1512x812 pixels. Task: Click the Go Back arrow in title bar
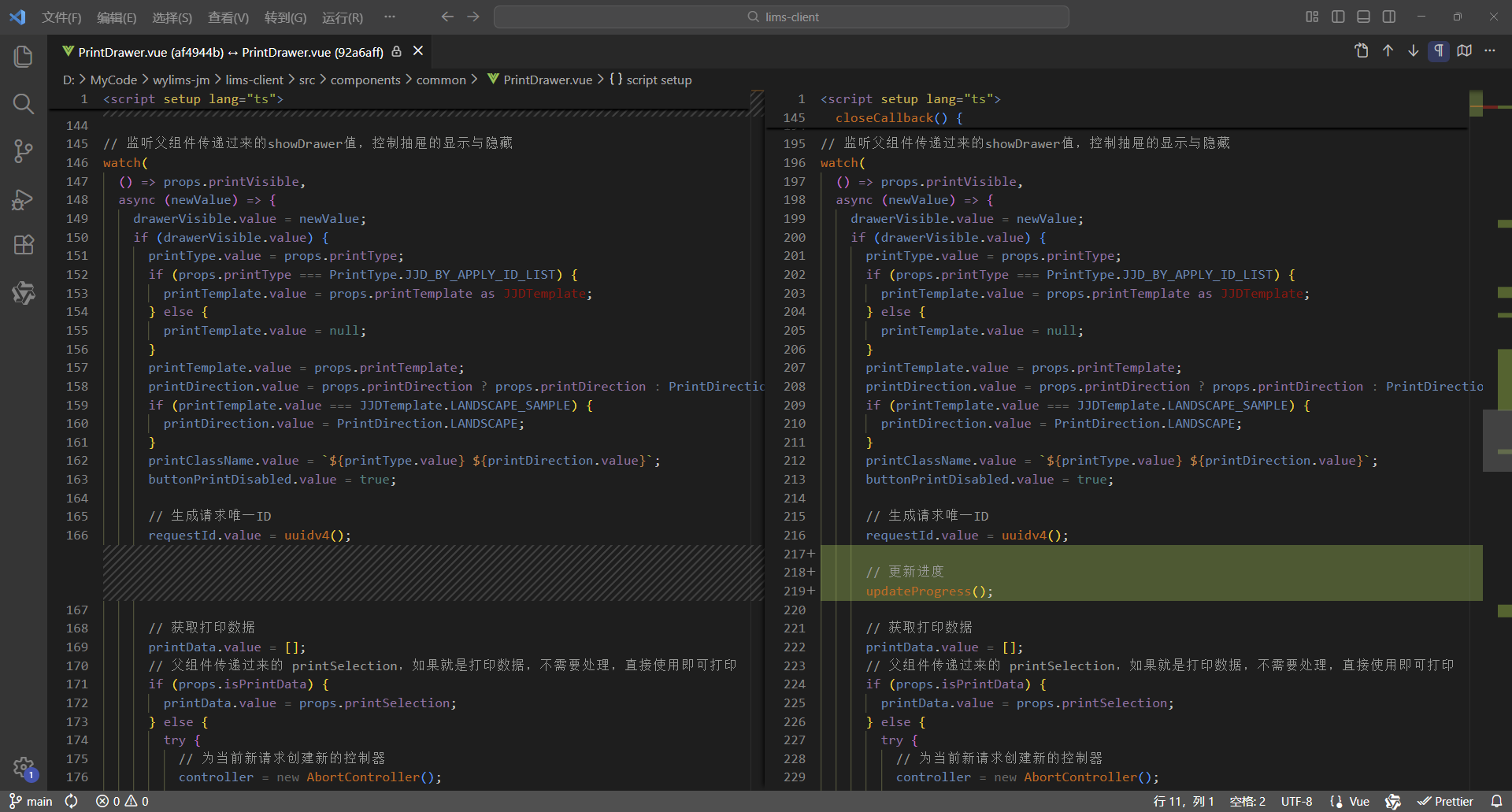pyautogui.click(x=447, y=17)
